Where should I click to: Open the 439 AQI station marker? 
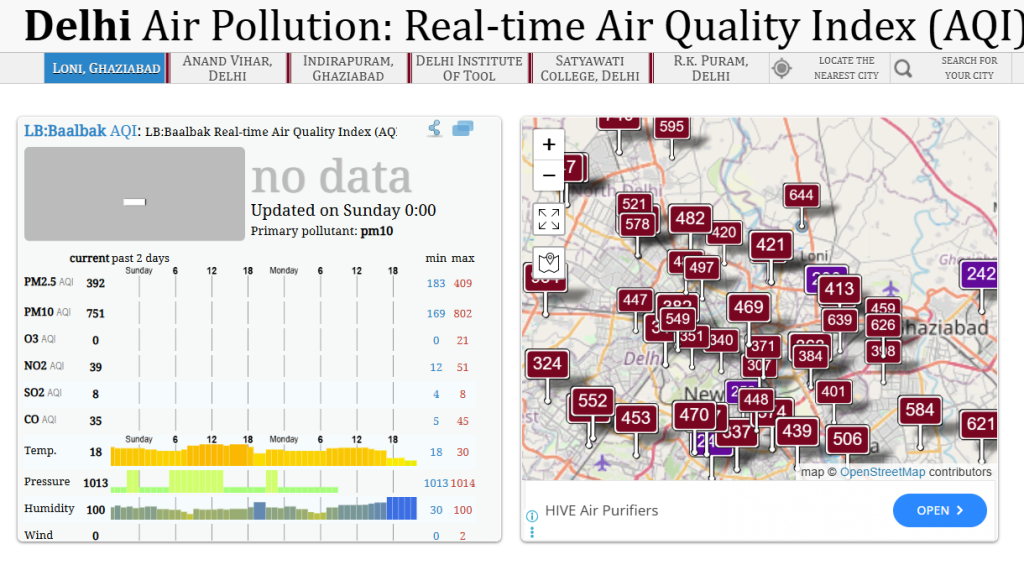pos(797,431)
